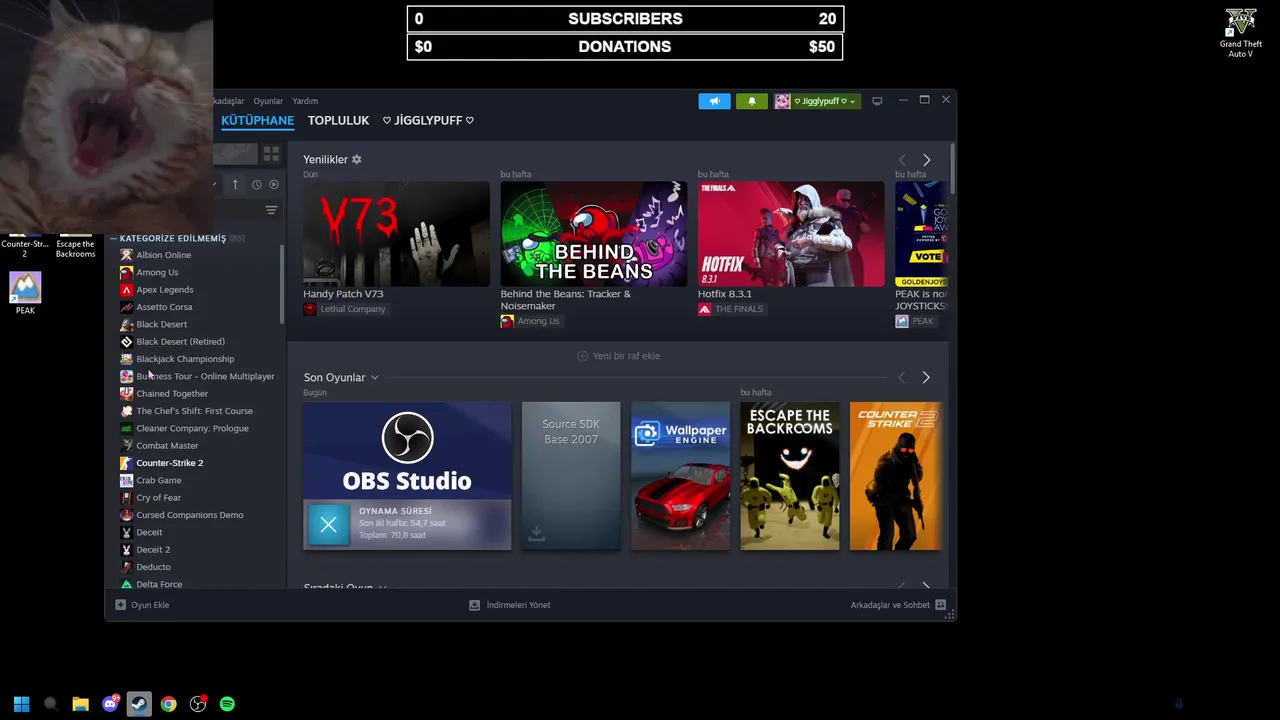This screenshot has height=720, width=1280.
Task: Open the Lethal Company link under Handy Patch
Action: 345,309
